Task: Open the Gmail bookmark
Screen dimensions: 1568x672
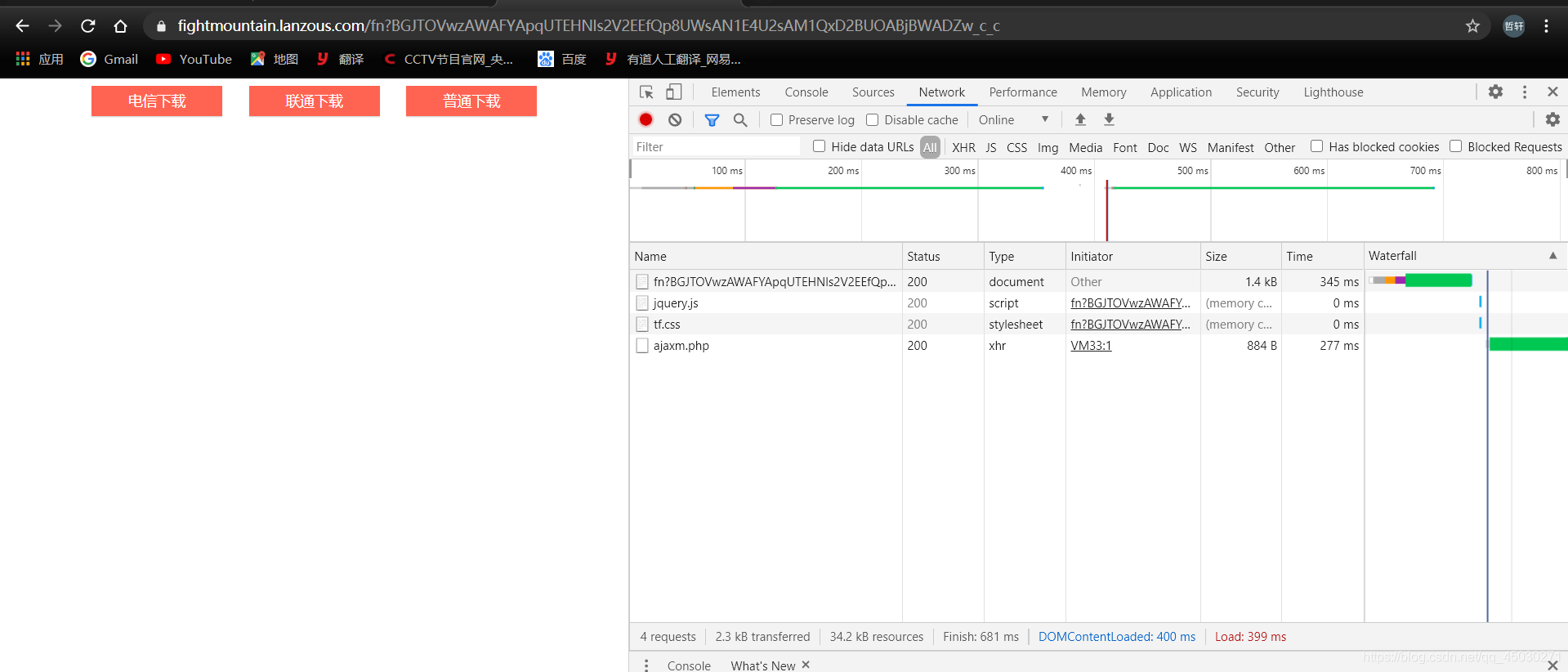Action: click(109, 59)
